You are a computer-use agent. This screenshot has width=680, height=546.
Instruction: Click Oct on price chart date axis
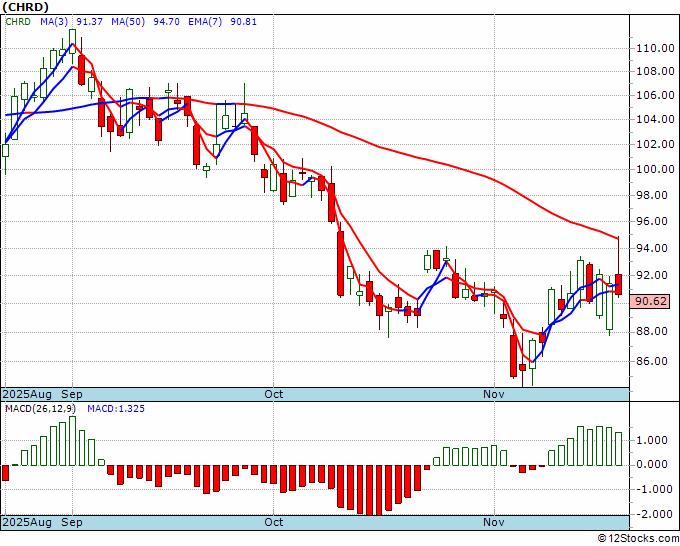[x=274, y=394]
